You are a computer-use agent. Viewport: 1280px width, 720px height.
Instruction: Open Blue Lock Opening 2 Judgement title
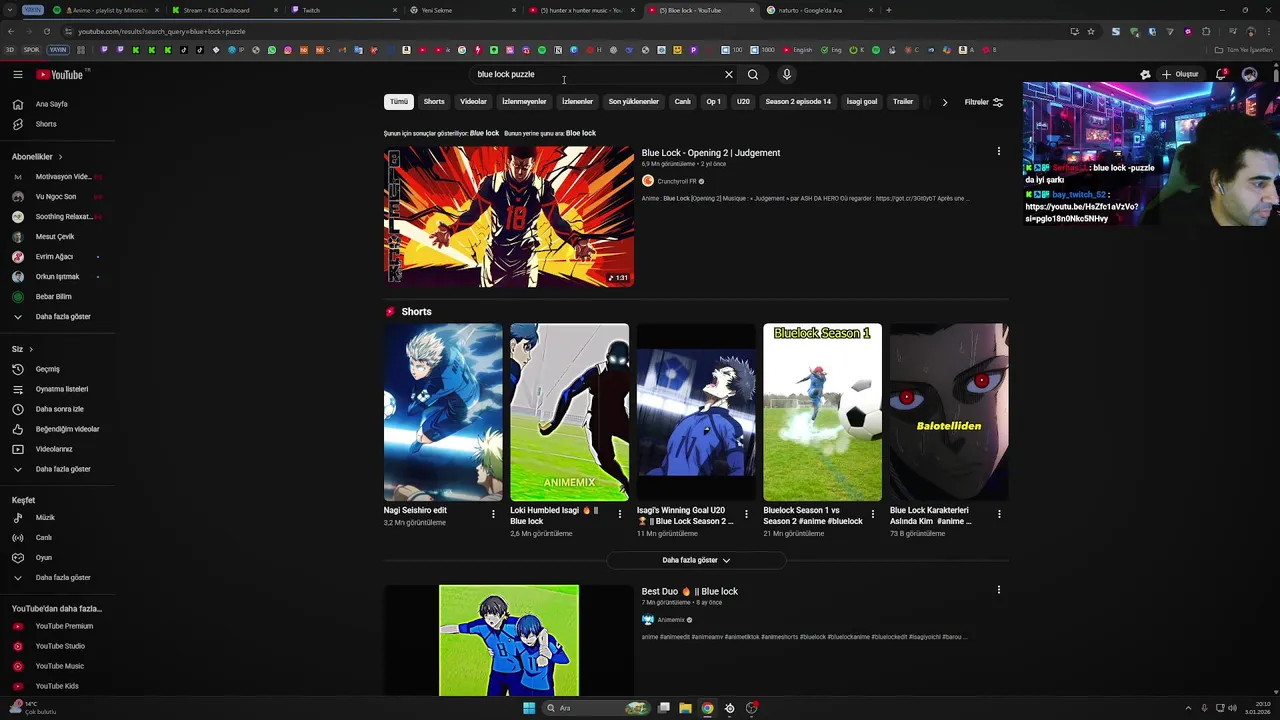coord(711,153)
